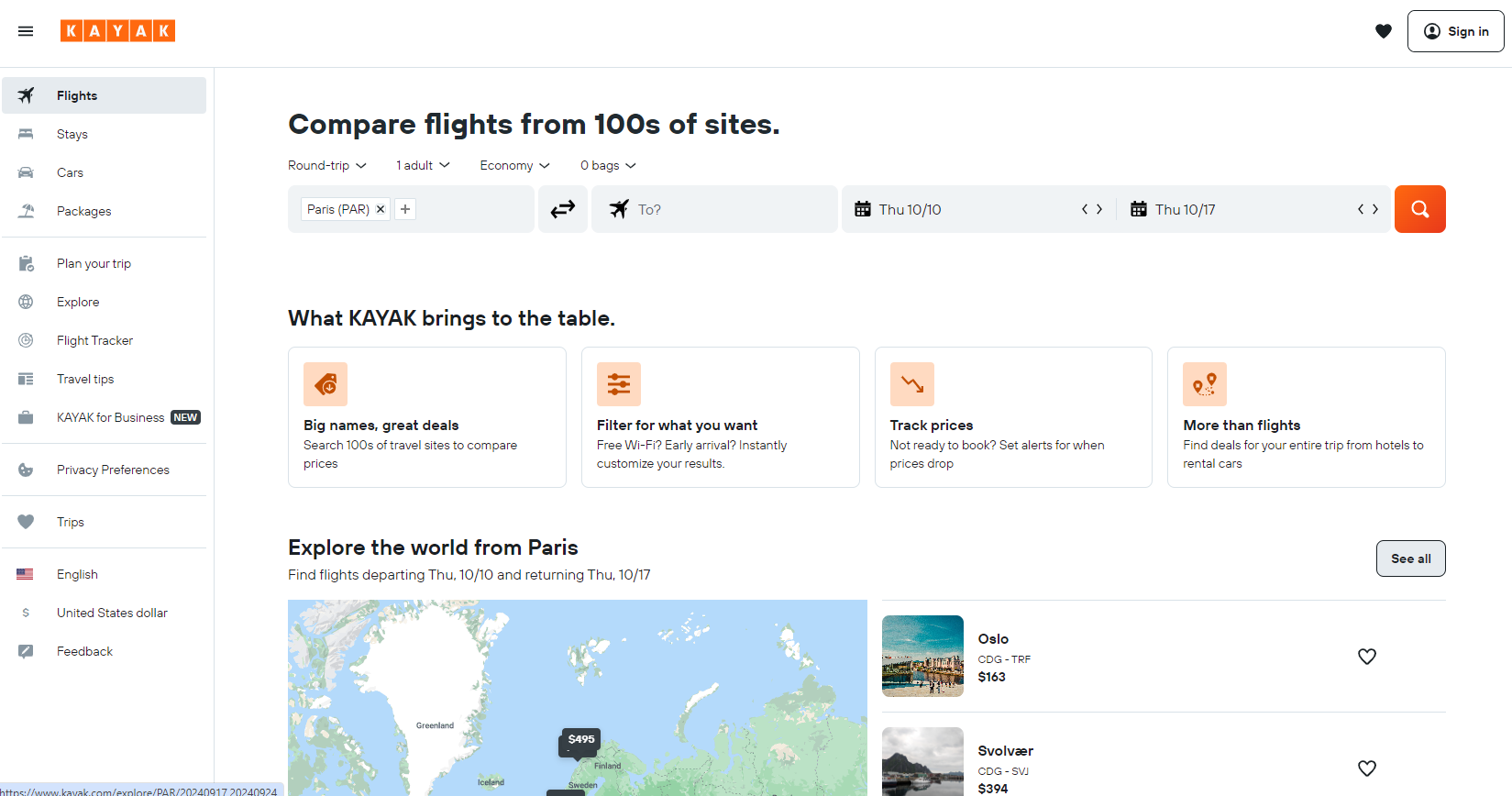This screenshot has width=1512, height=796.
Task: Click the KAYAK logo
Action: coord(117,31)
